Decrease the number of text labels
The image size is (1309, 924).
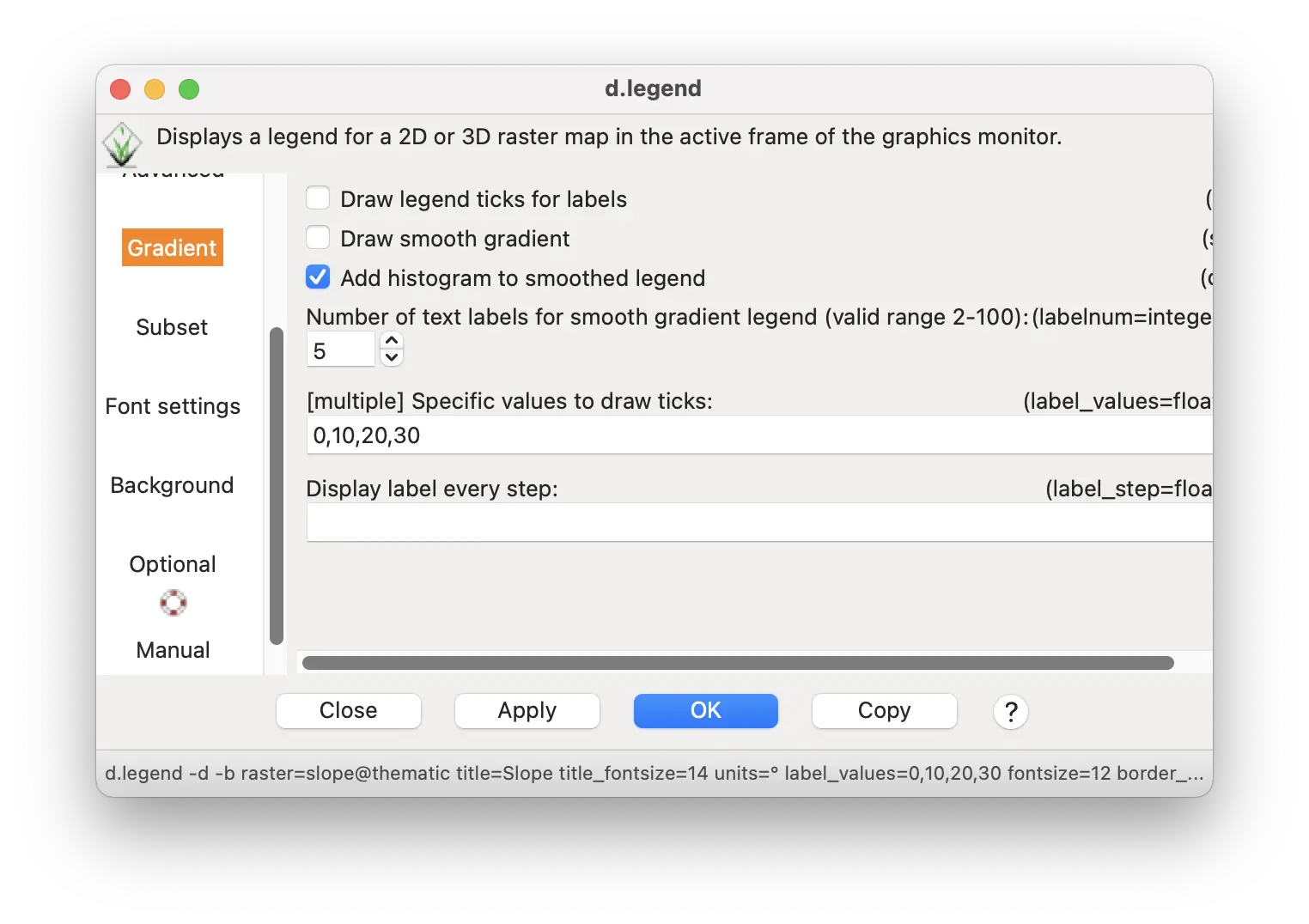click(x=392, y=358)
